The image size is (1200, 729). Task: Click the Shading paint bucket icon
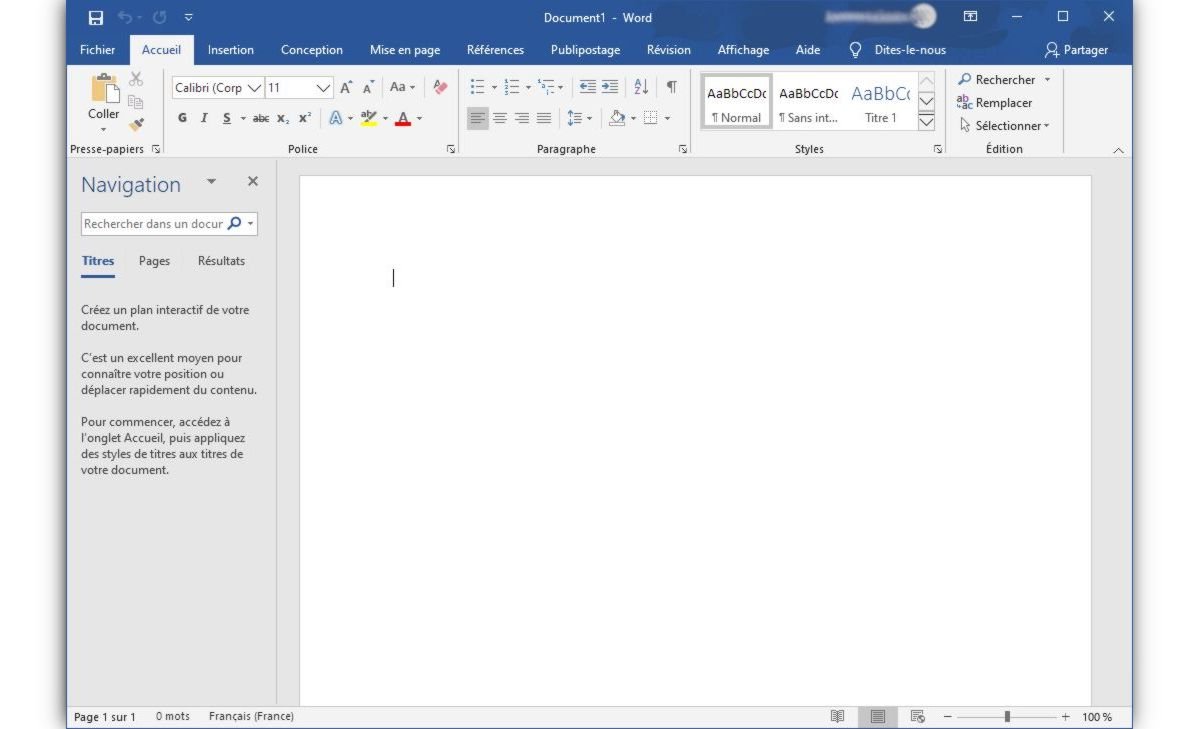(x=617, y=118)
